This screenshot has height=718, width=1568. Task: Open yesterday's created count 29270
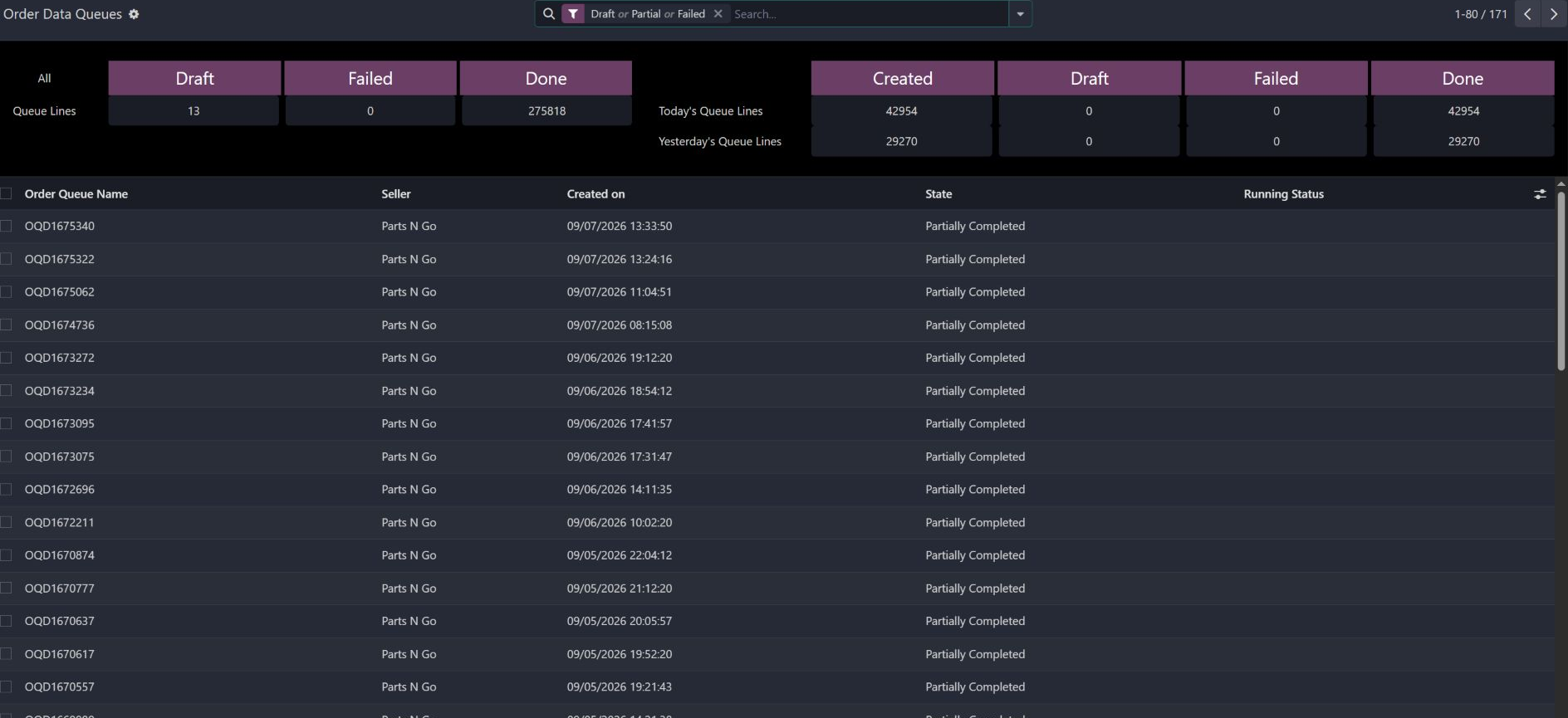point(902,141)
